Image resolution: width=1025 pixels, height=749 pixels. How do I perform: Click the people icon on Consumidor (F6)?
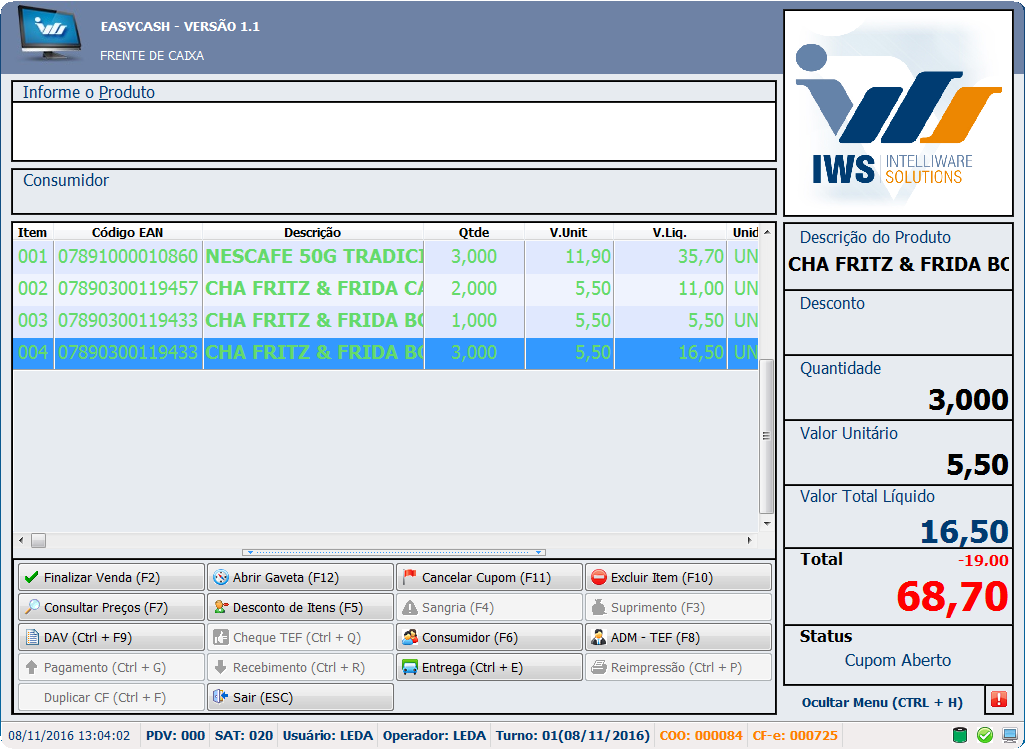[410, 637]
